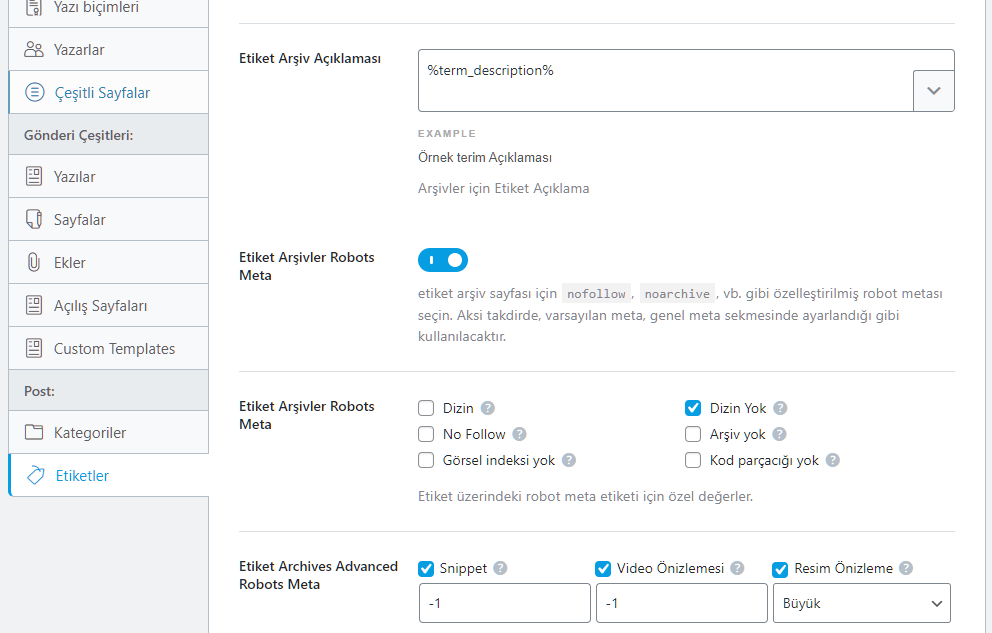Click the Snippet length input field
This screenshot has height=633, width=992.
pyautogui.click(x=504, y=603)
